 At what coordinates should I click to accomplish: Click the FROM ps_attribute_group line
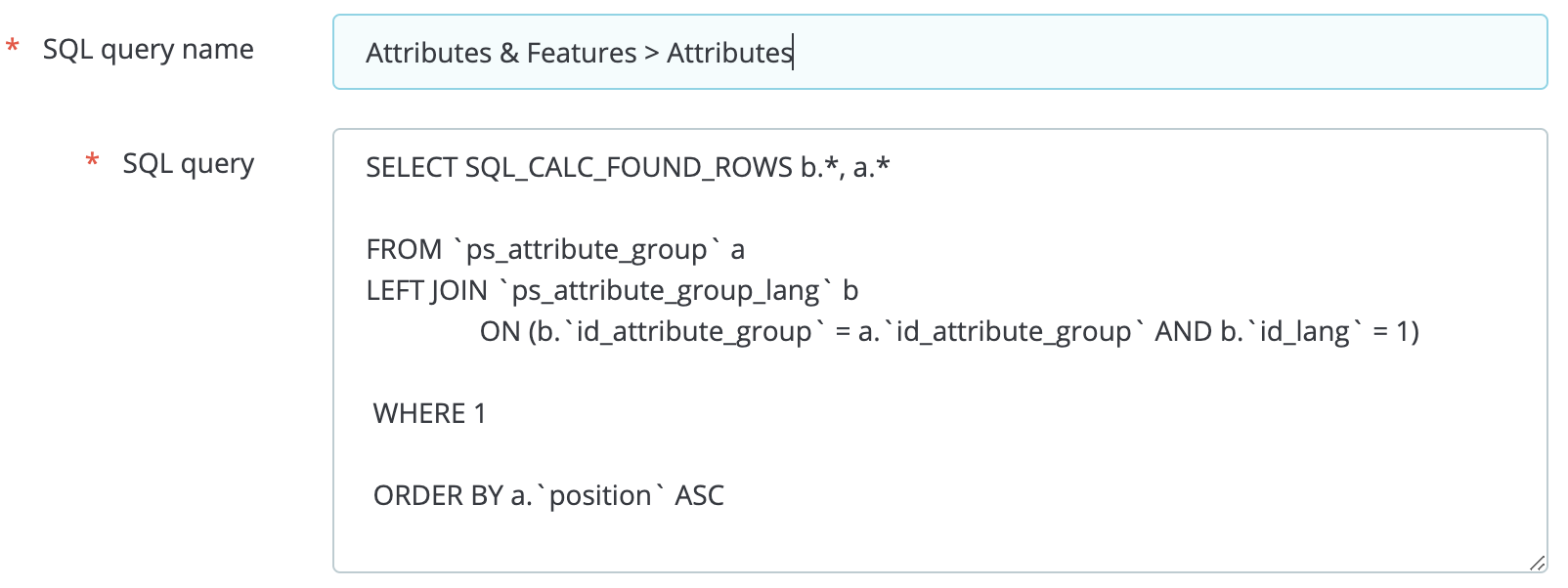click(x=552, y=249)
